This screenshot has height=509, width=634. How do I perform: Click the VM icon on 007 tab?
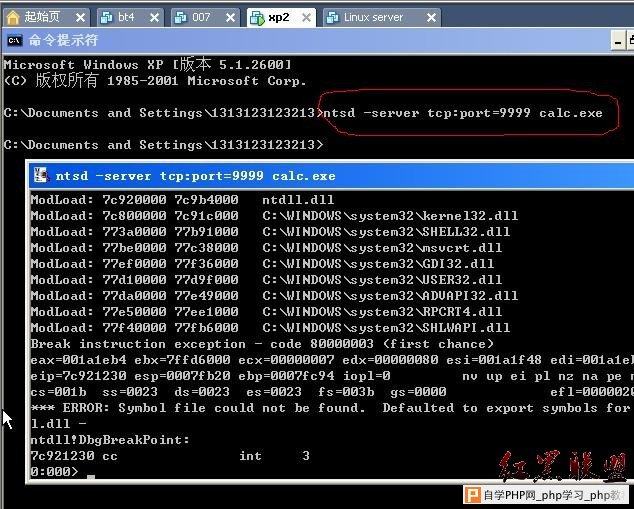click(181, 17)
